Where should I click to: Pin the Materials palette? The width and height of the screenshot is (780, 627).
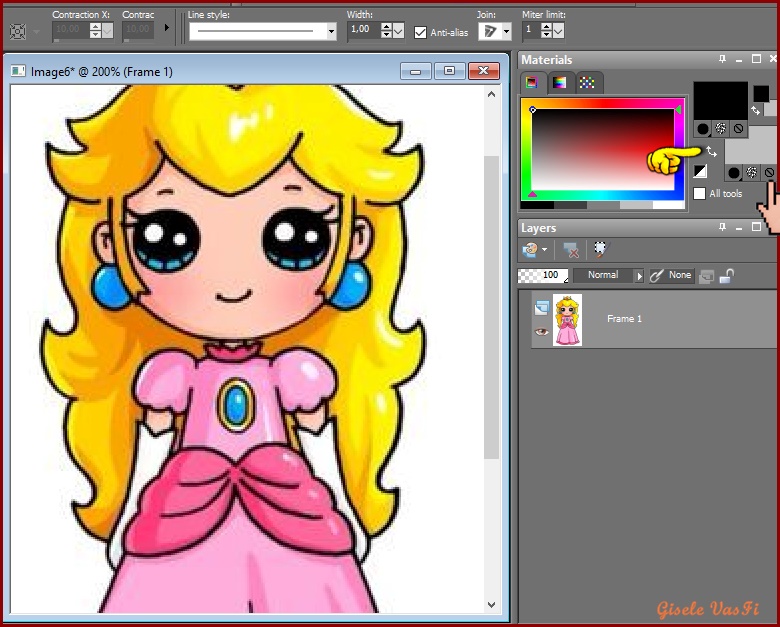[x=722, y=59]
